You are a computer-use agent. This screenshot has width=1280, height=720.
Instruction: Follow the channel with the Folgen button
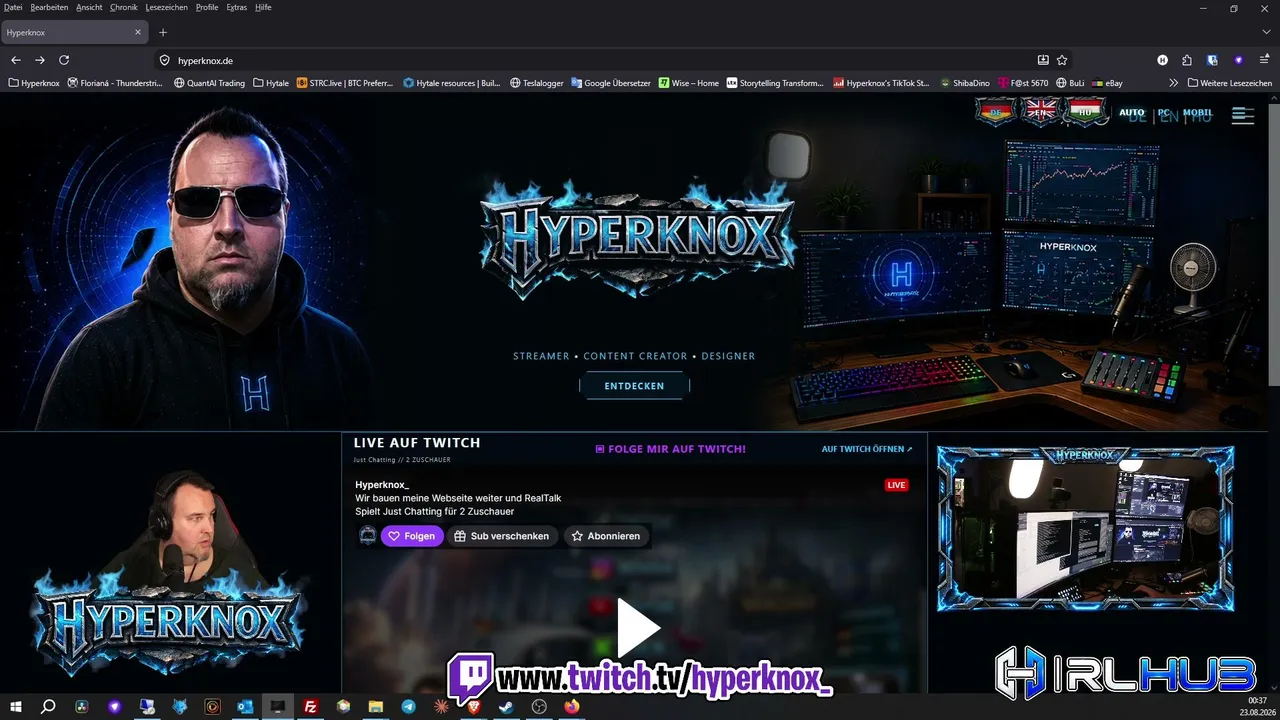(x=412, y=536)
